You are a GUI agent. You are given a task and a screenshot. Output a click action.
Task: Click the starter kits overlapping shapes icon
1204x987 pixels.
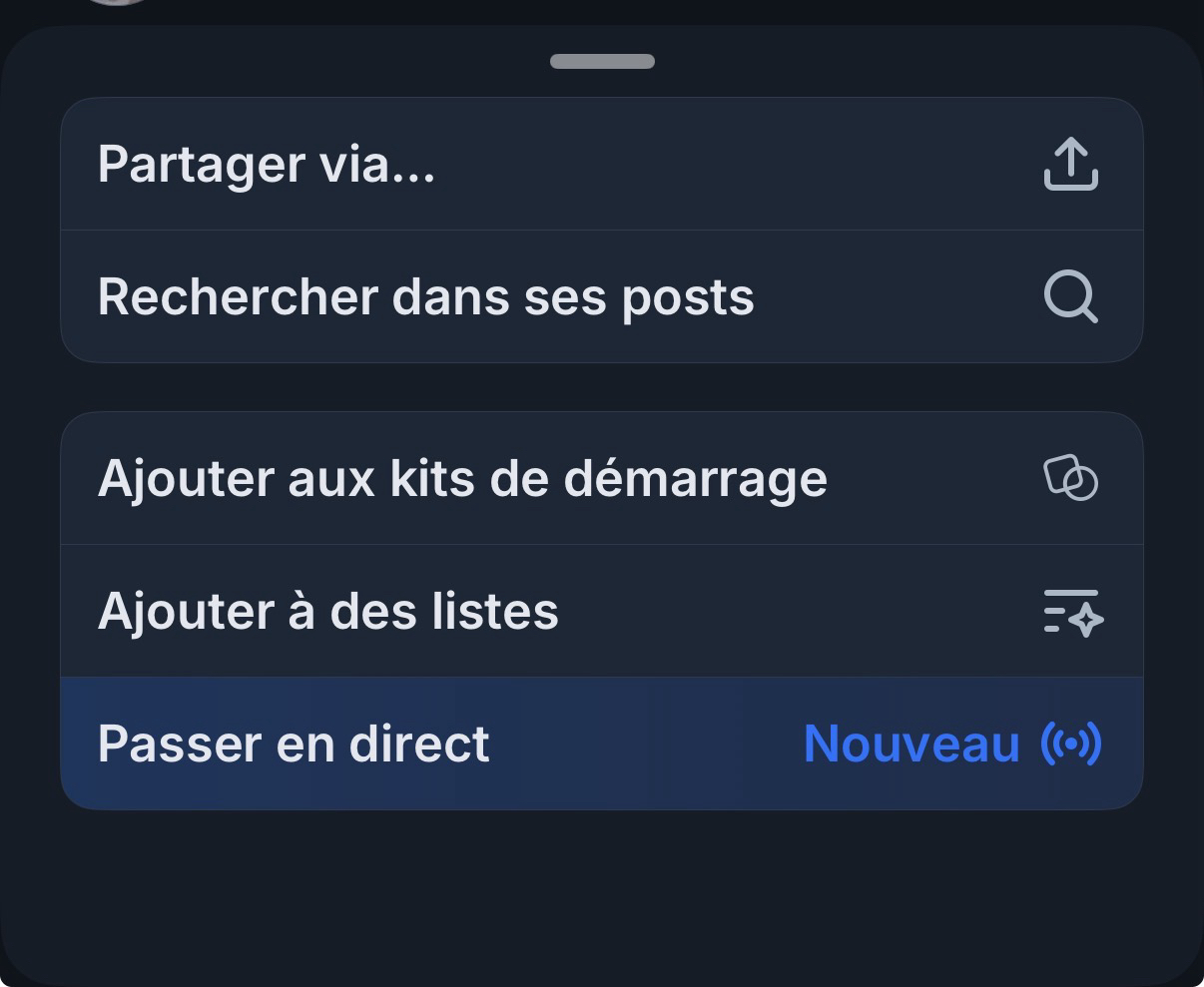click(x=1070, y=478)
